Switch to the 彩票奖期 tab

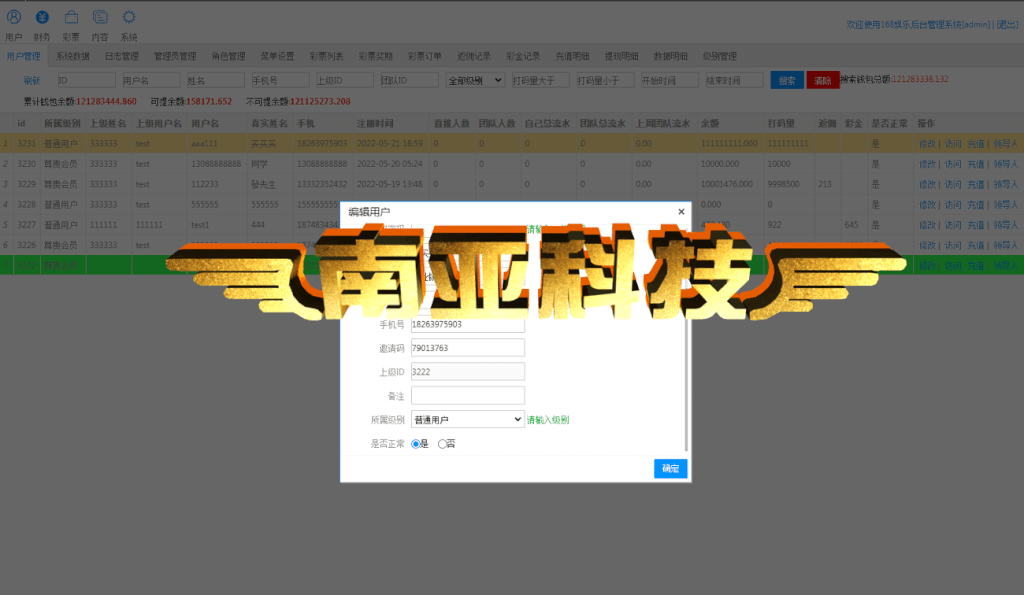tap(376, 56)
